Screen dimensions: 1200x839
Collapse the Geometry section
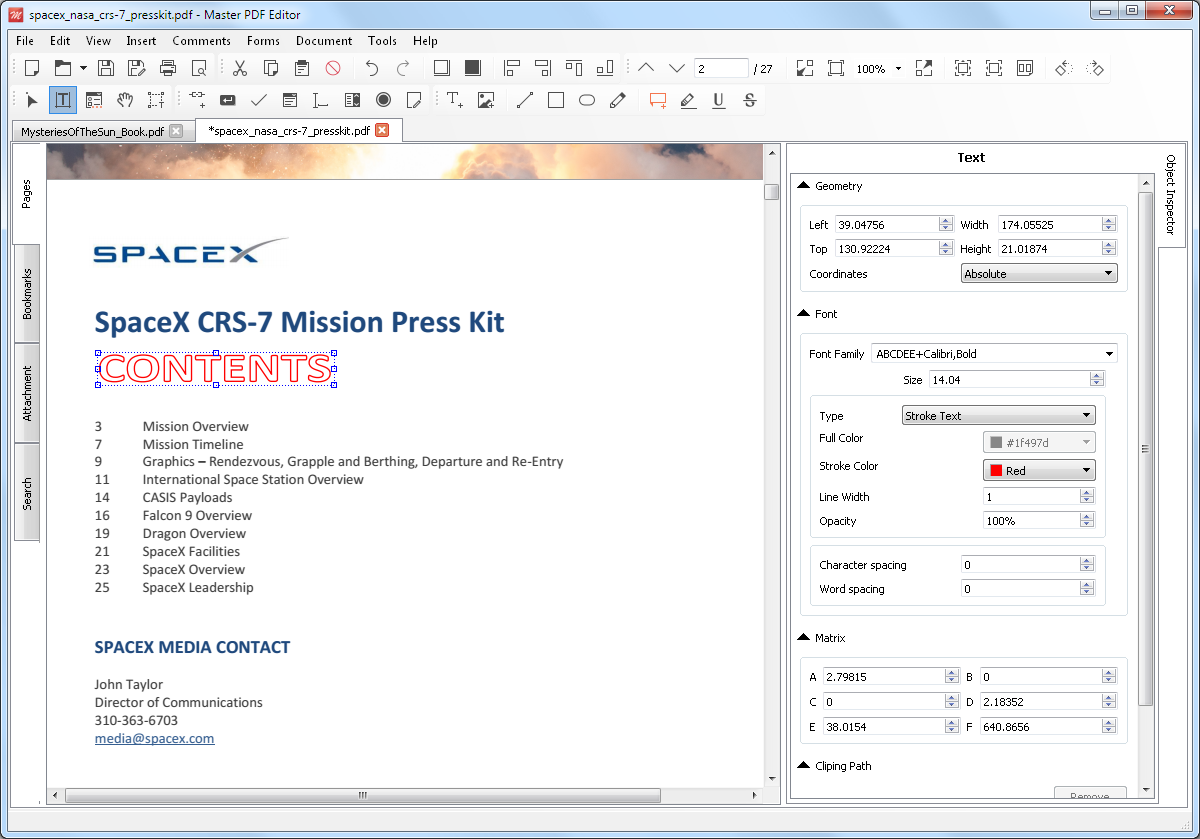tap(804, 186)
